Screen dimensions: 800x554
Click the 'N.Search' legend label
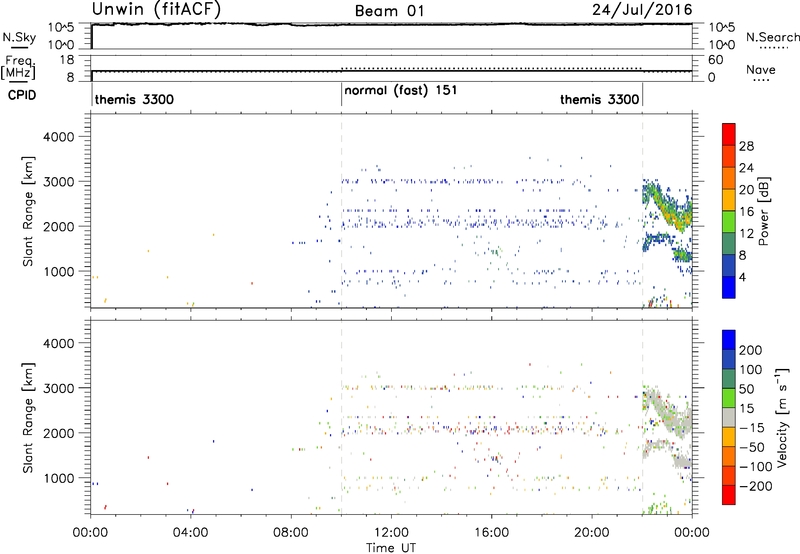pos(773,37)
